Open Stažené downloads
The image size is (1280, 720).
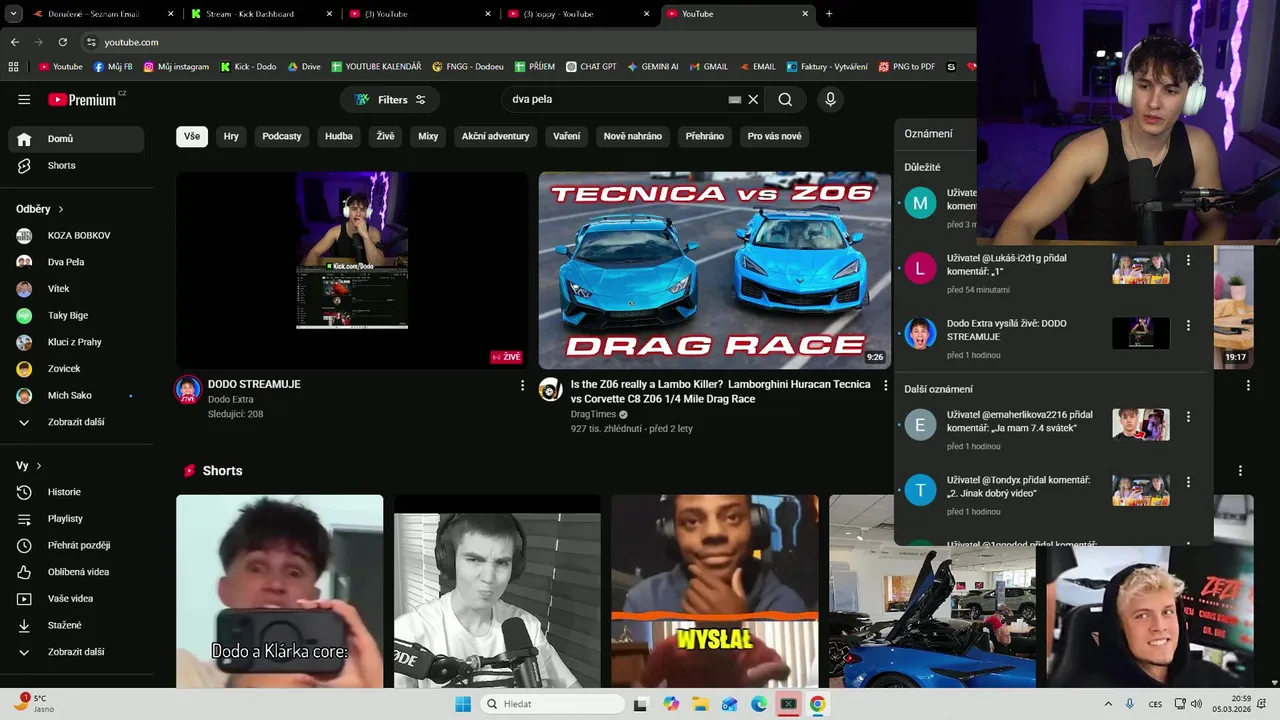point(76,625)
